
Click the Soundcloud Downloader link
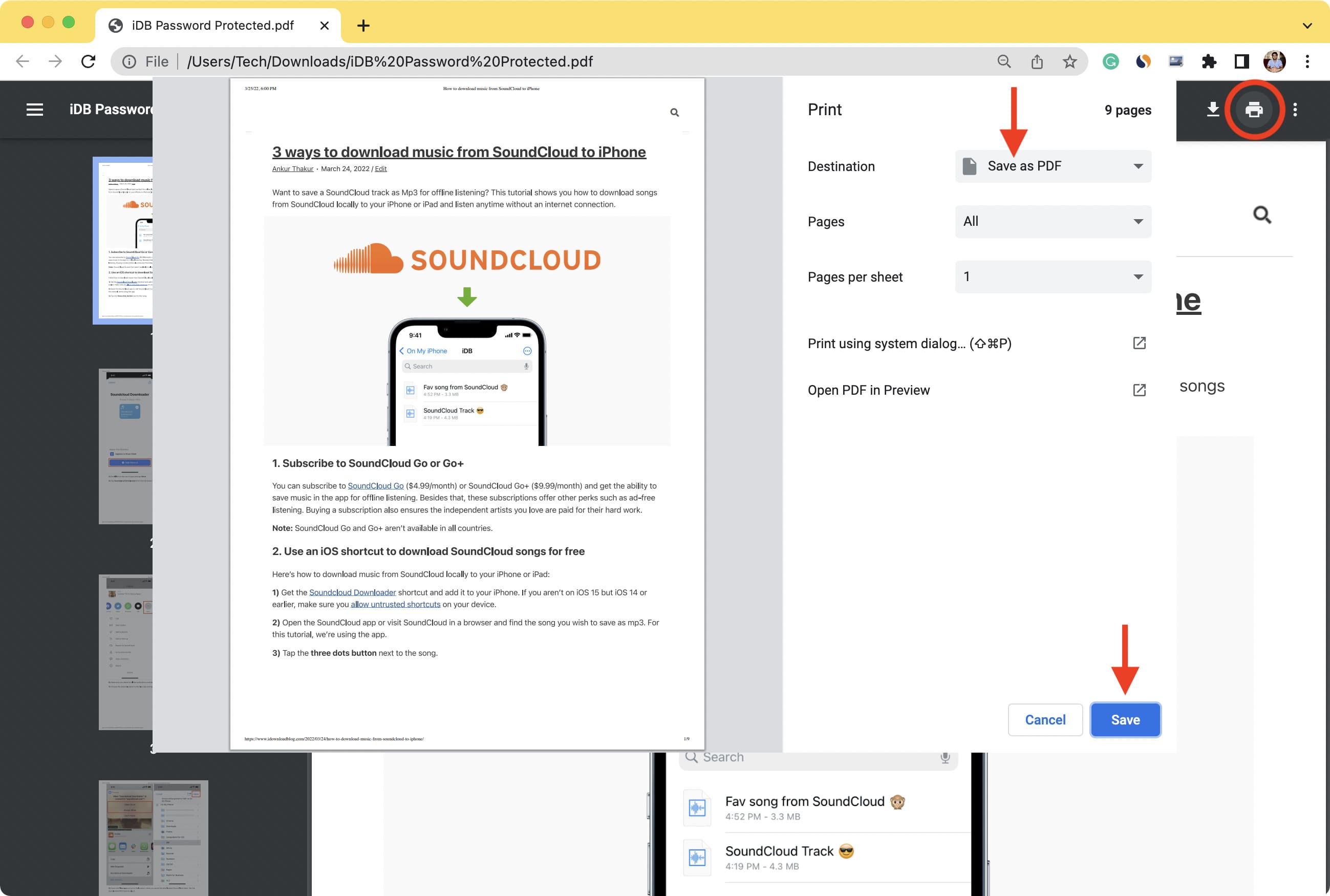(353, 592)
